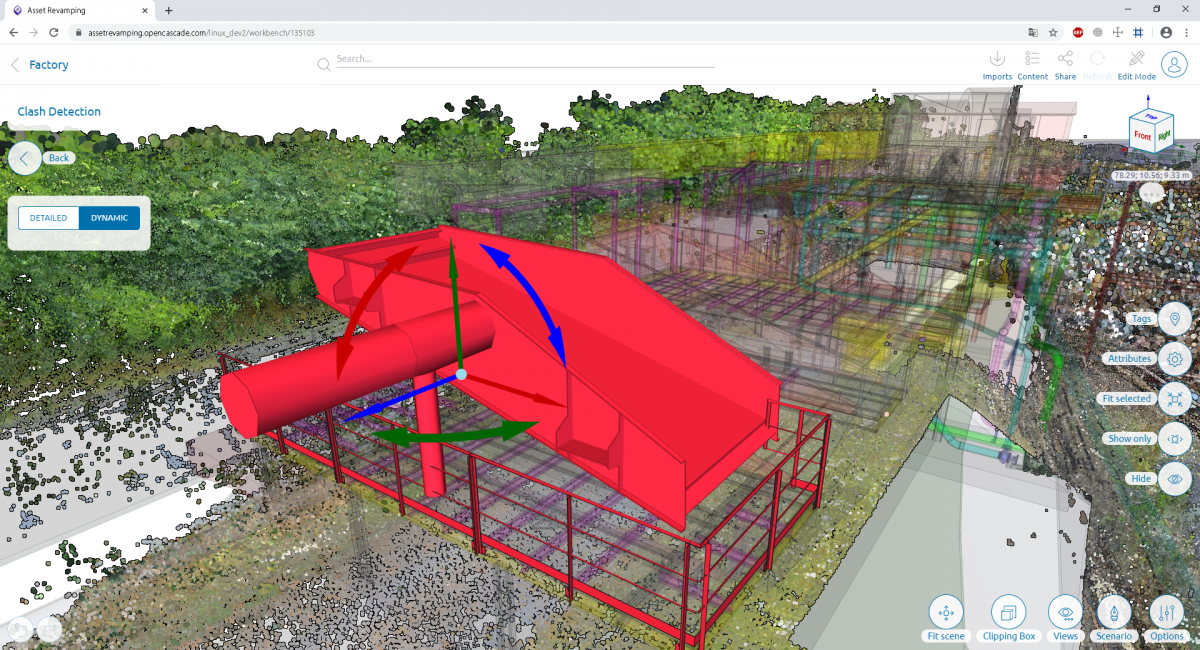This screenshot has height=650, width=1200.
Task: Click the Share icon
Action: point(1065,60)
